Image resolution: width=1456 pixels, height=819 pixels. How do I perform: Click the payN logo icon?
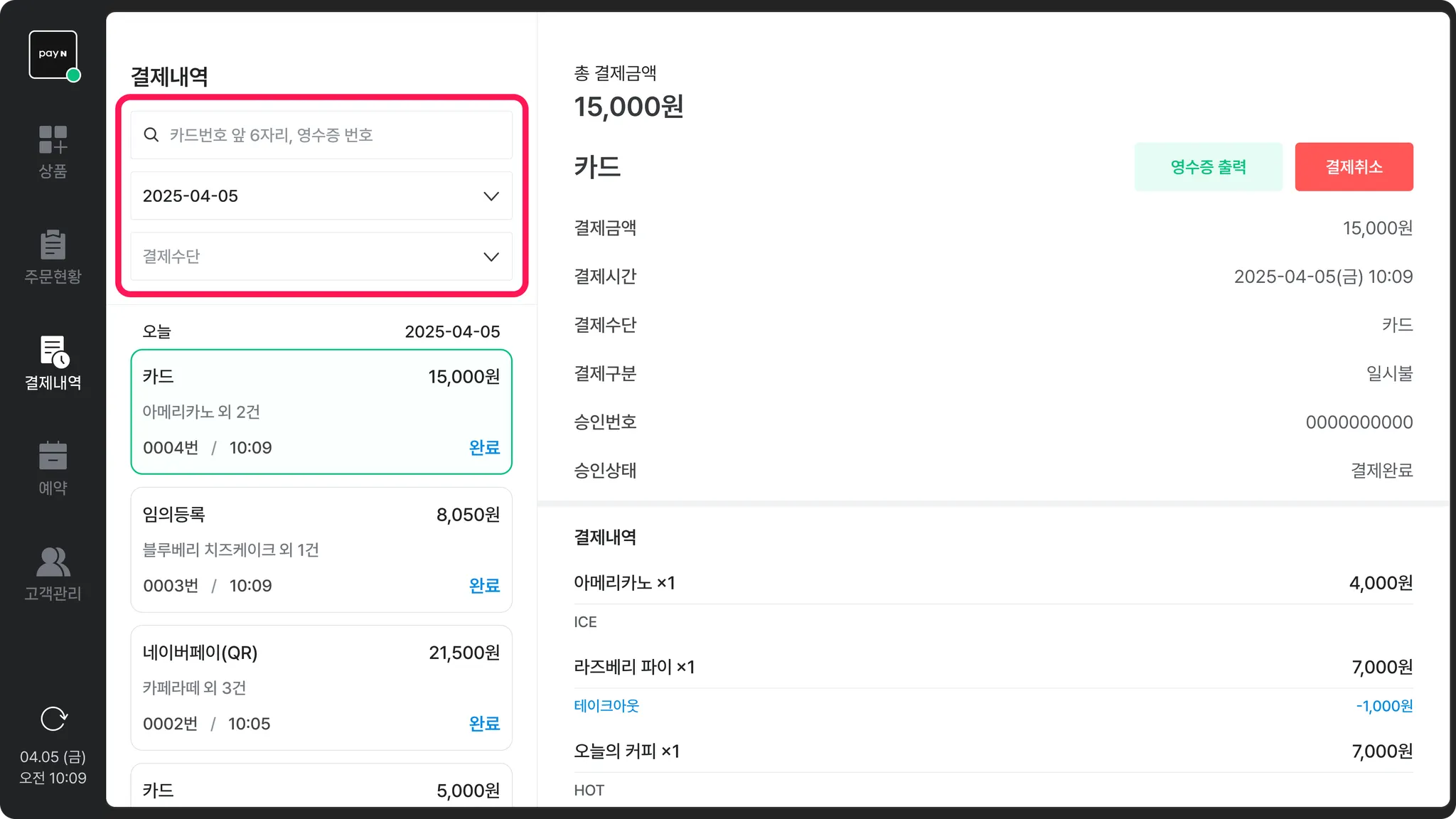(53, 55)
